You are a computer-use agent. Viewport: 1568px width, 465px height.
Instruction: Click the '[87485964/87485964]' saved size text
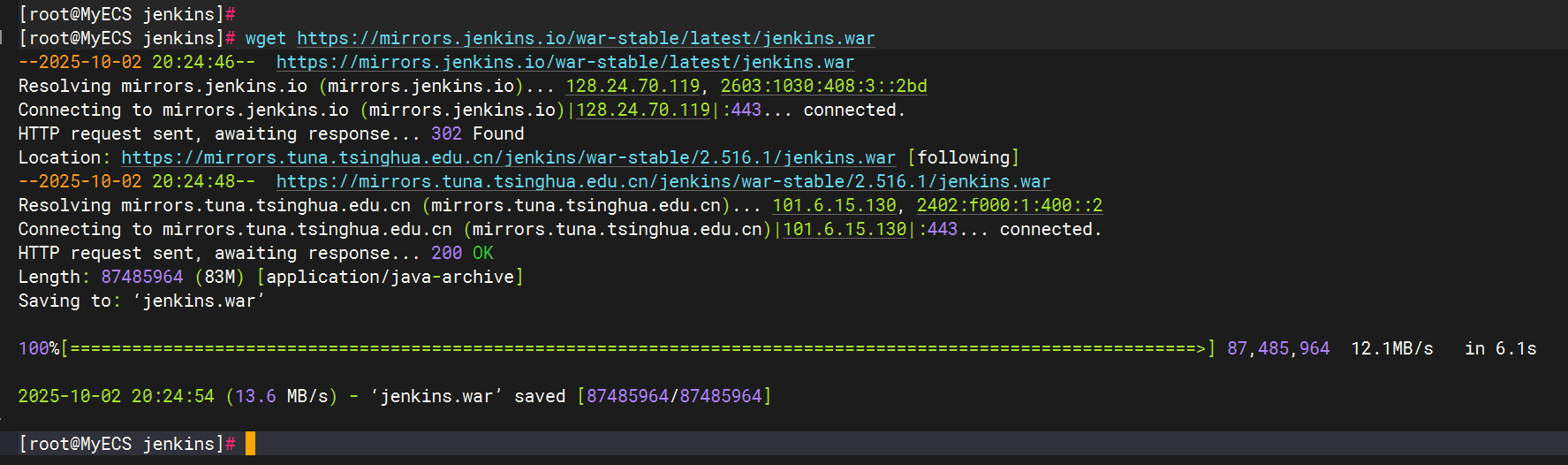674,396
